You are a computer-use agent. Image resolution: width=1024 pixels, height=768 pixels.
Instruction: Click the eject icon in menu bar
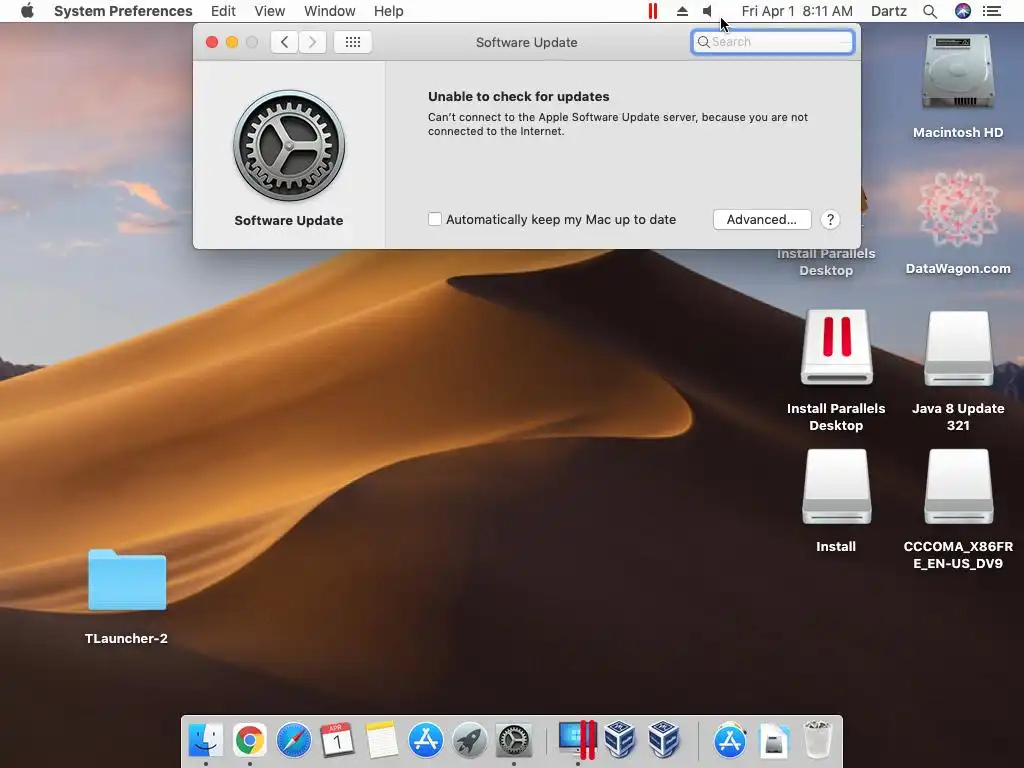[x=682, y=11]
